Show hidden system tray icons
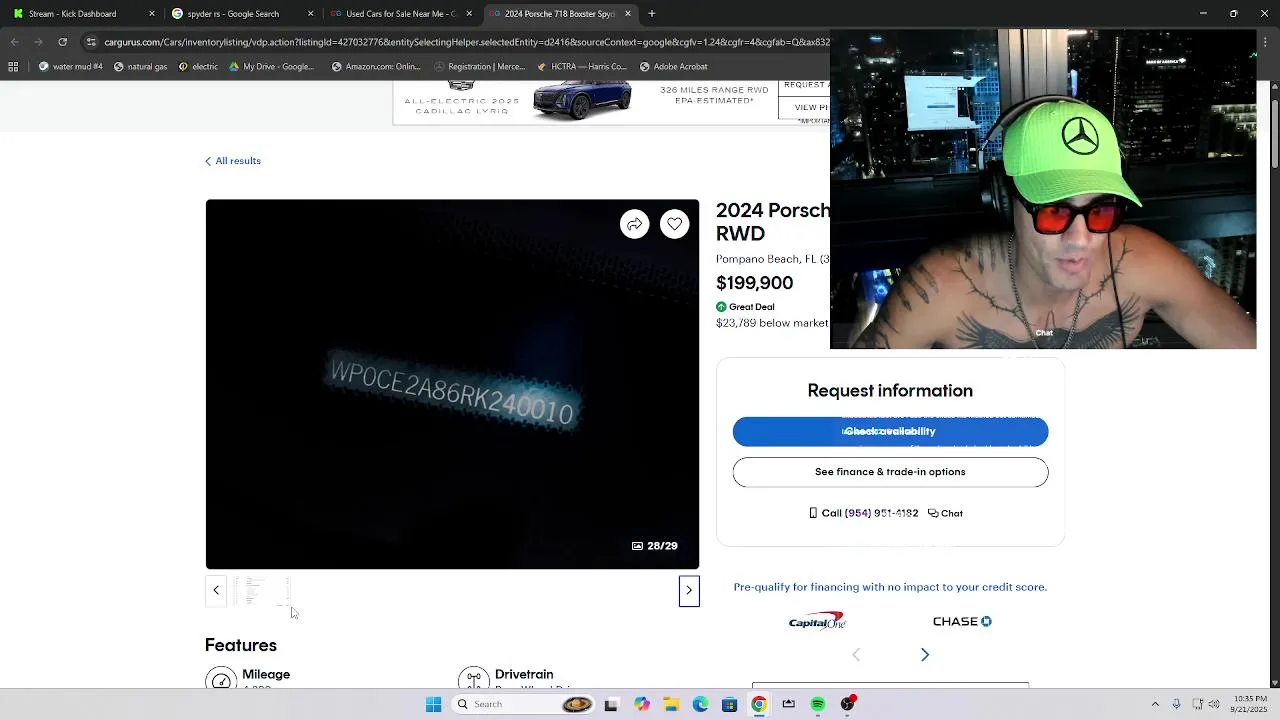Screen dimensions: 1280x720 coord(1155,704)
